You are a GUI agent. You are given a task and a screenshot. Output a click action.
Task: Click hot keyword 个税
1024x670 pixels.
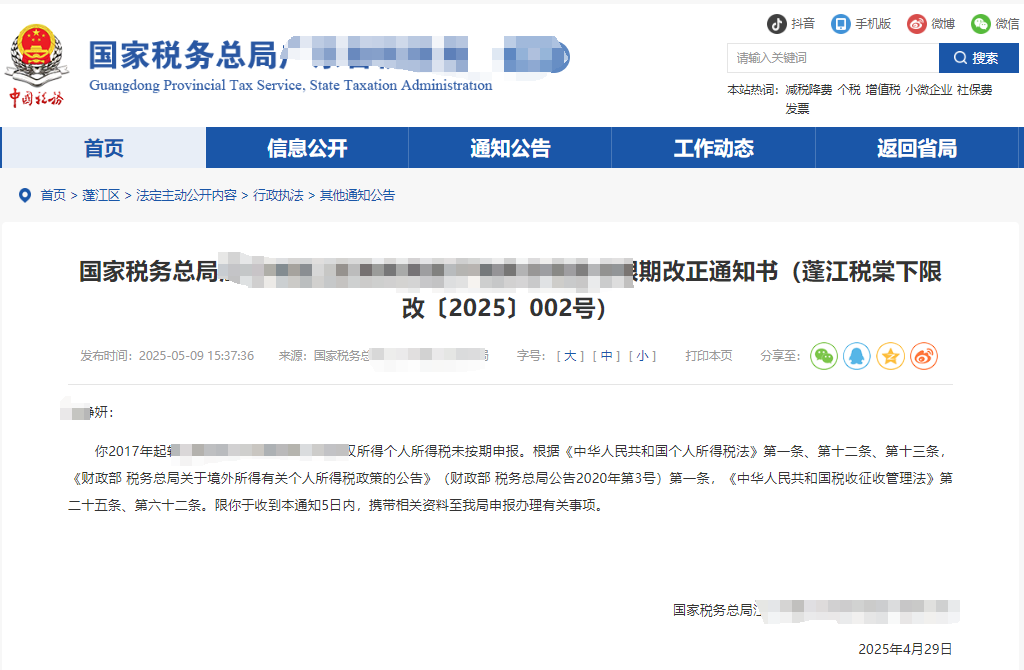[849, 89]
